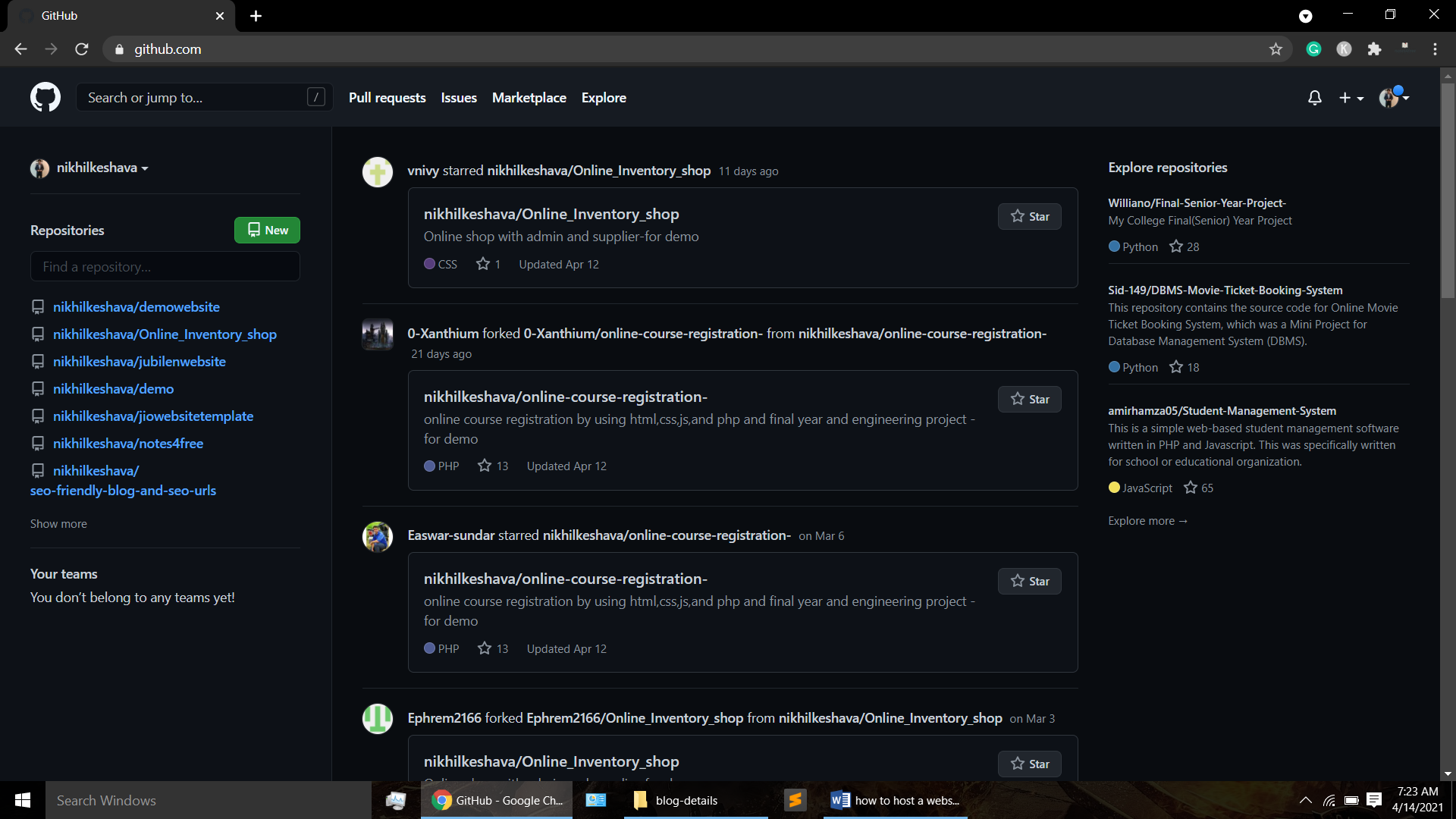Screen dimensions: 1456x819
Task: Click repo icon beside jubilenwebsite
Action: pos(37,362)
